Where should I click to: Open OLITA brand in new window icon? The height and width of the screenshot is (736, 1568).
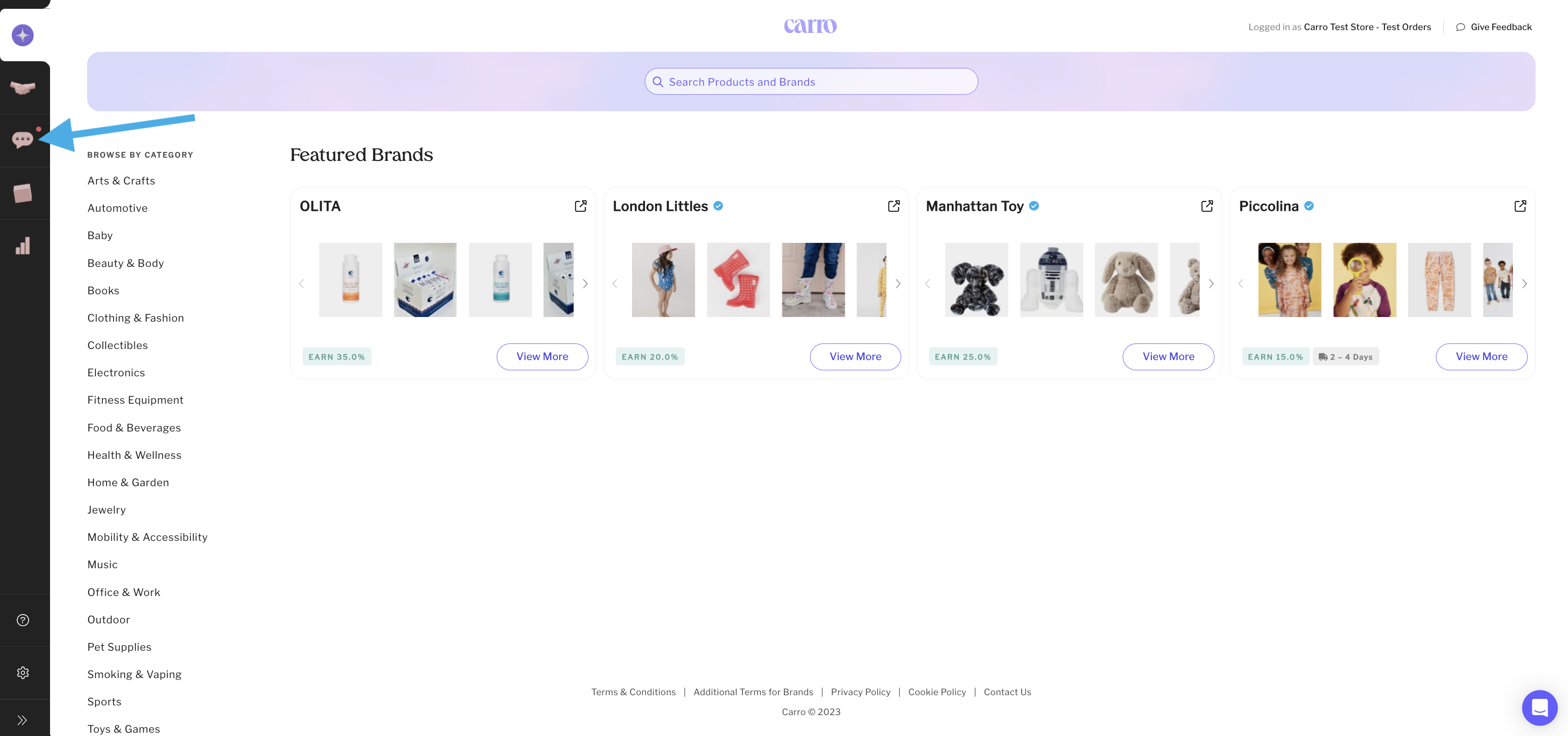click(581, 206)
